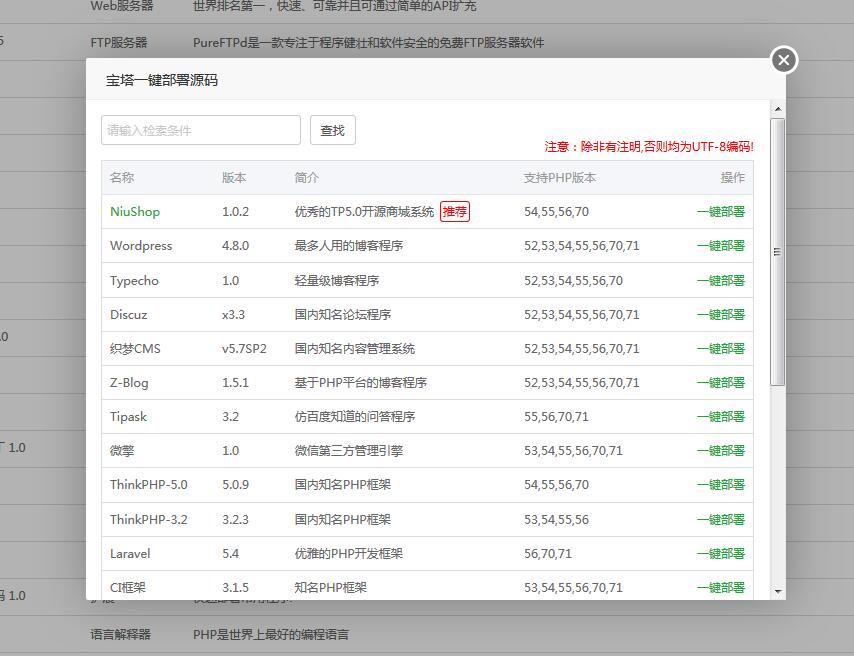One-click deploy NiuShop
The width and height of the screenshot is (854, 656).
click(x=722, y=211)
